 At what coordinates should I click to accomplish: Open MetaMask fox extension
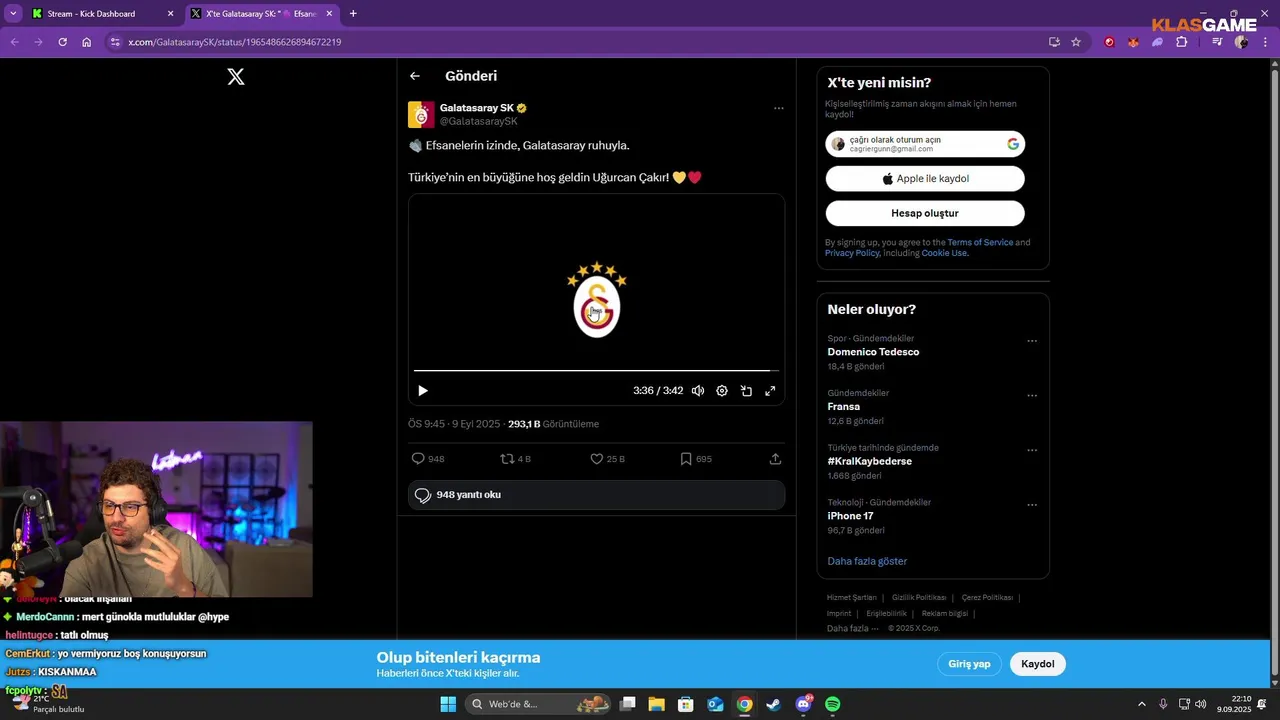(x=1133, y=42)
